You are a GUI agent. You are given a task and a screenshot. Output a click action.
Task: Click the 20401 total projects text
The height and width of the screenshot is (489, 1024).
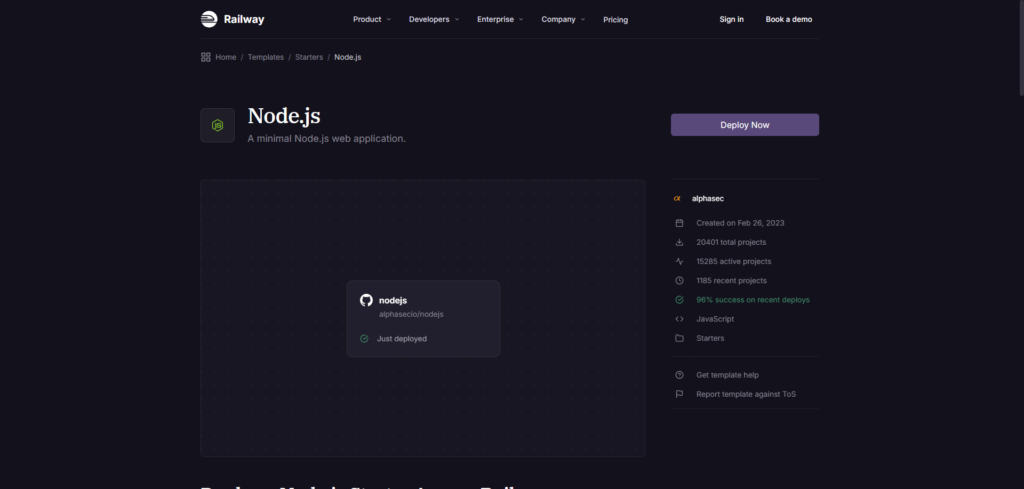tap(731, 242)
